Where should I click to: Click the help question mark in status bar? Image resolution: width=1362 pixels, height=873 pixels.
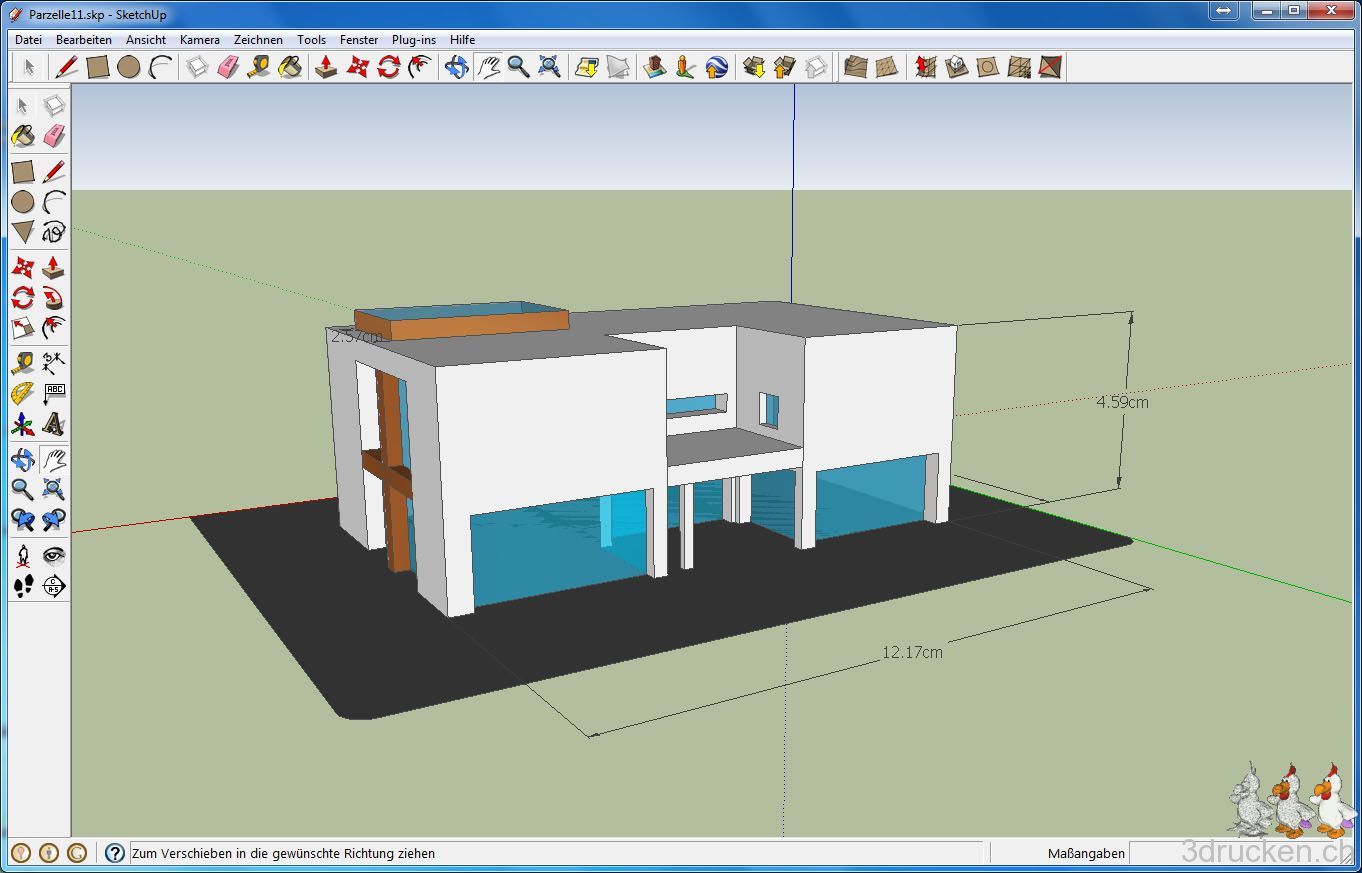coord(115,853)
